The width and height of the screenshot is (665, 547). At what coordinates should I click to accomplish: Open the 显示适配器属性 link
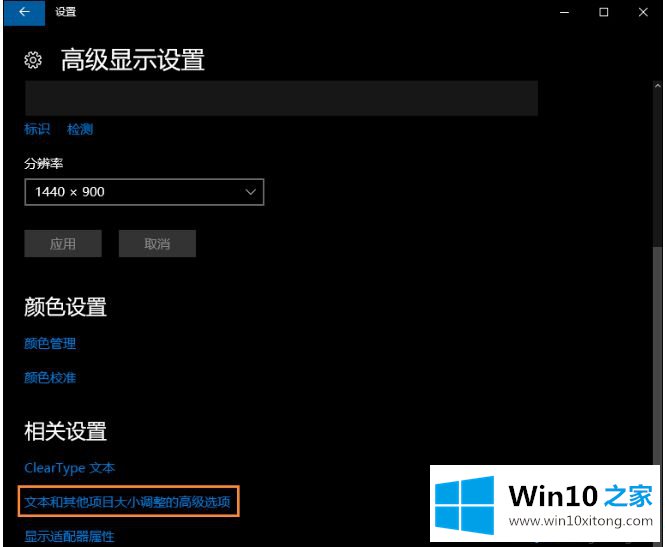70,536
